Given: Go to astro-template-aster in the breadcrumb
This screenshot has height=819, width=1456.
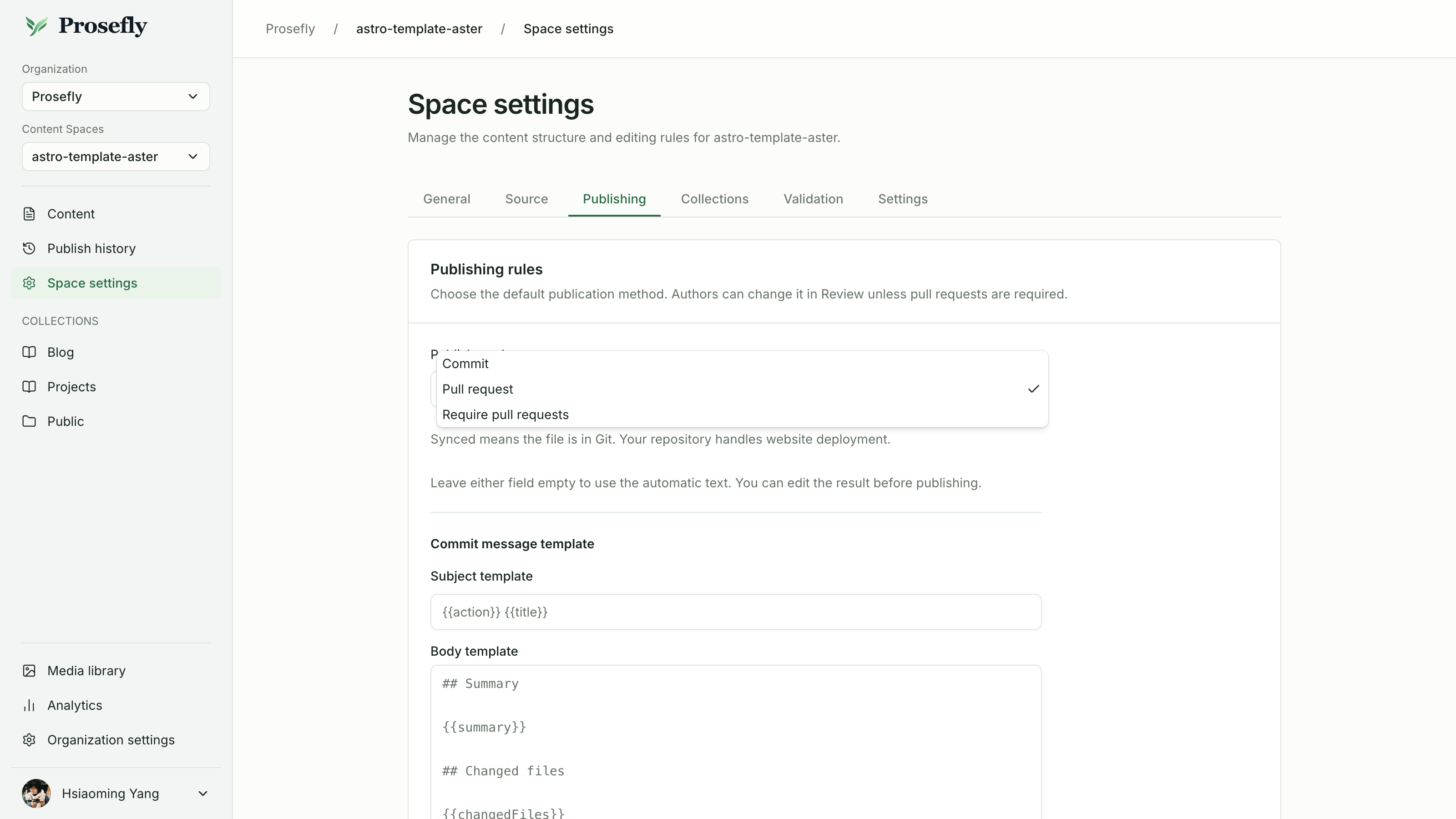Looking at the screenshot, I should 419,29.
